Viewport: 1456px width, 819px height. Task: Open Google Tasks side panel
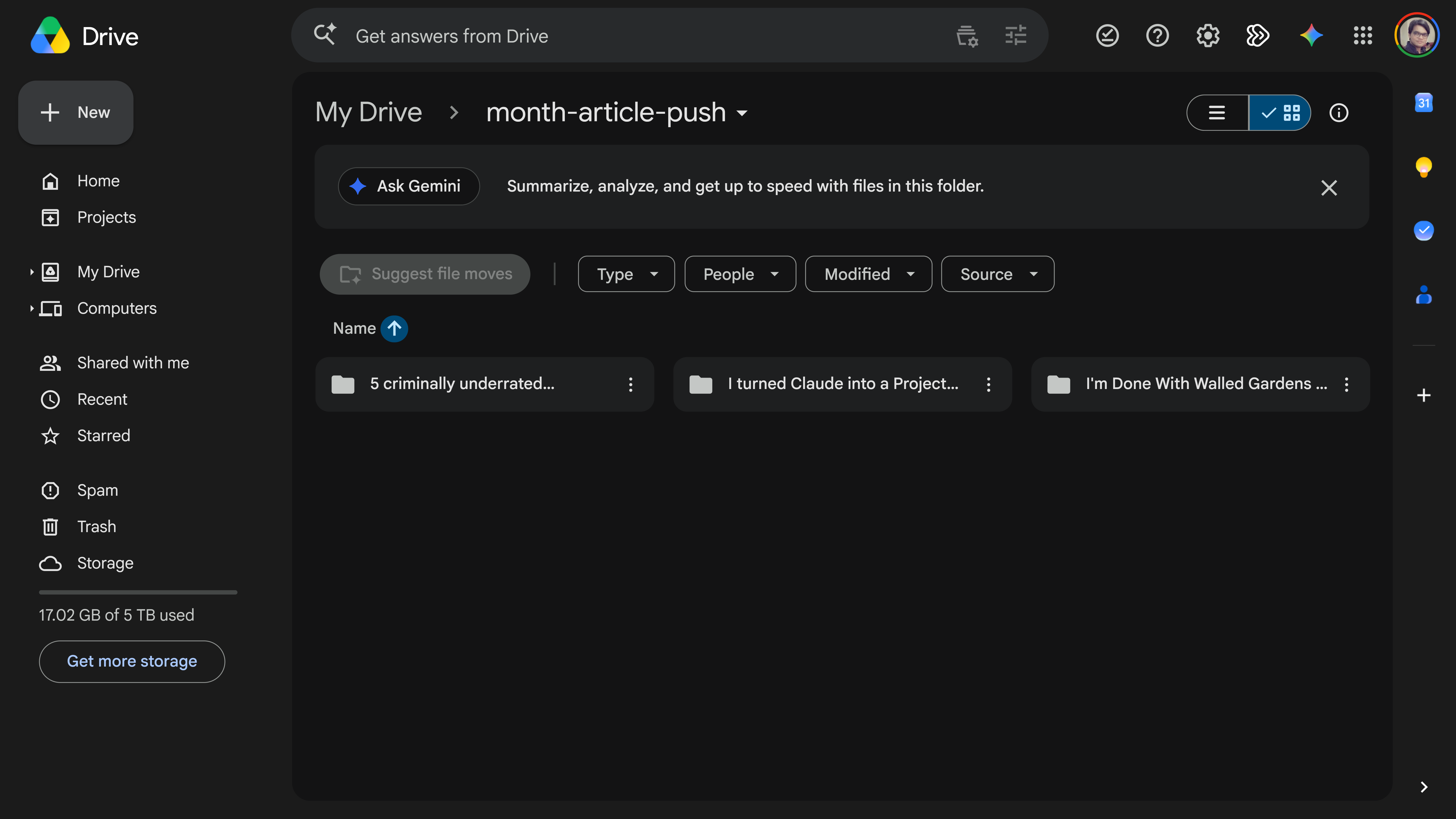(1423, 231)
